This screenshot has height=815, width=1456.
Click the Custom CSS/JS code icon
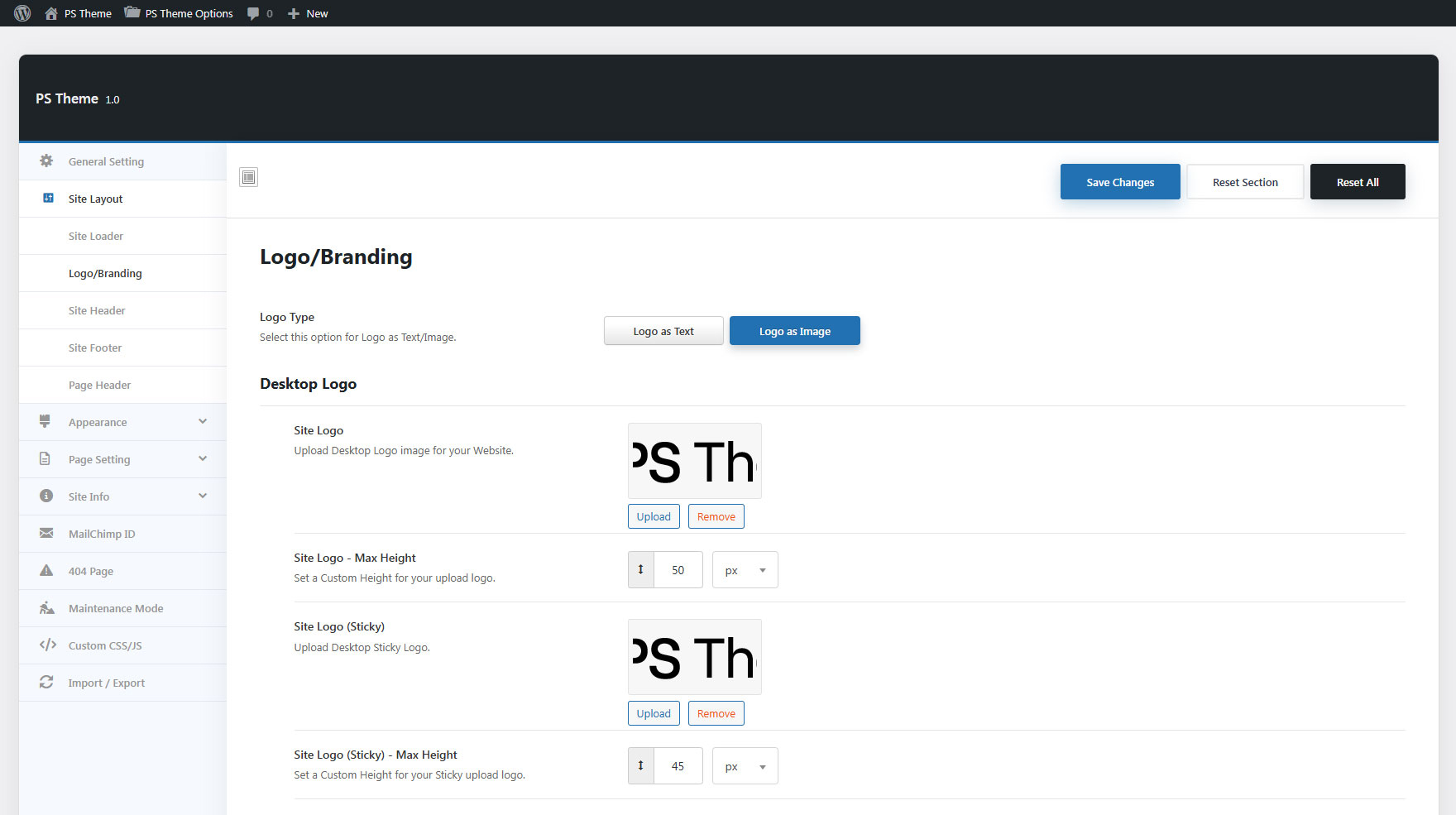click(x=47, y=645)
